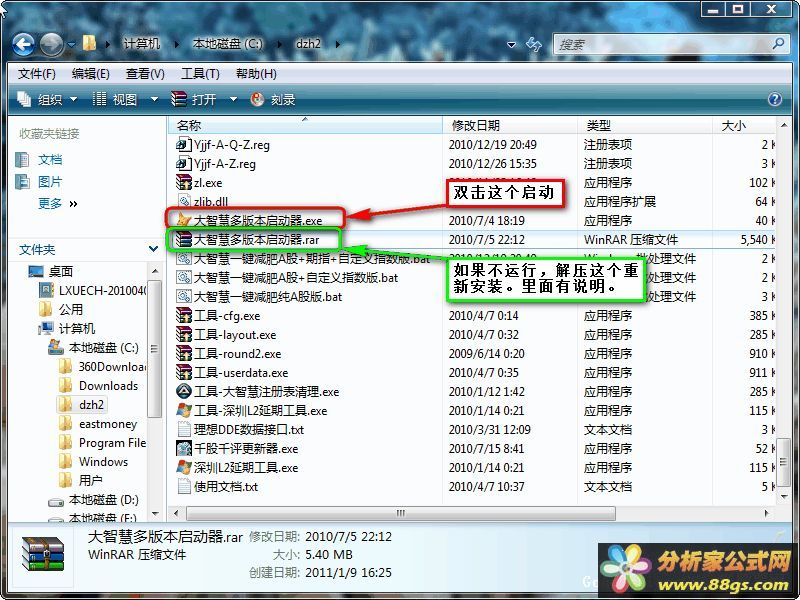800x600 pixels.
Task: Open dropdown arrow next to 视图
Action: coord(154,99)
